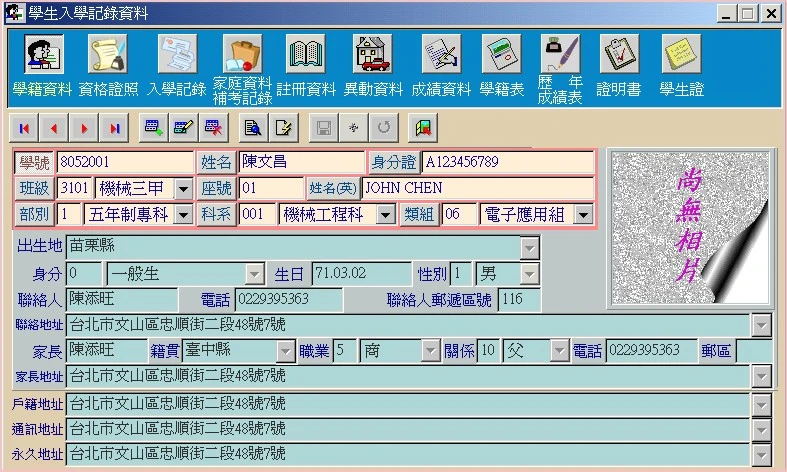Viewport: 787px width, 472px height.
Task: Expand the 職業 商 dropdown
Action: [430, 351]
